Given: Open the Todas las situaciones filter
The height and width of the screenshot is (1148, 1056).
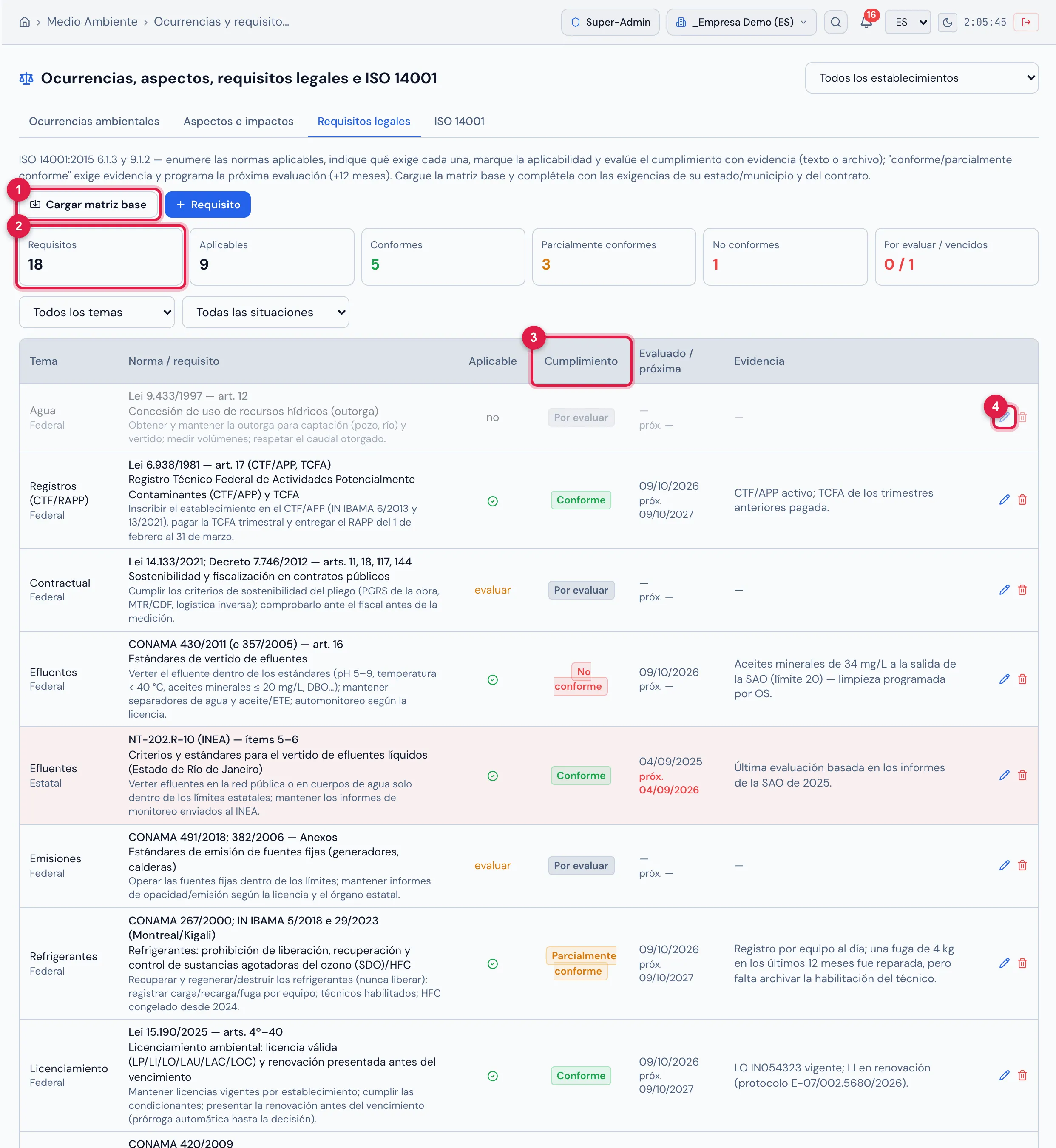Looking at the screenshot, I should click(x=265, y=312).
